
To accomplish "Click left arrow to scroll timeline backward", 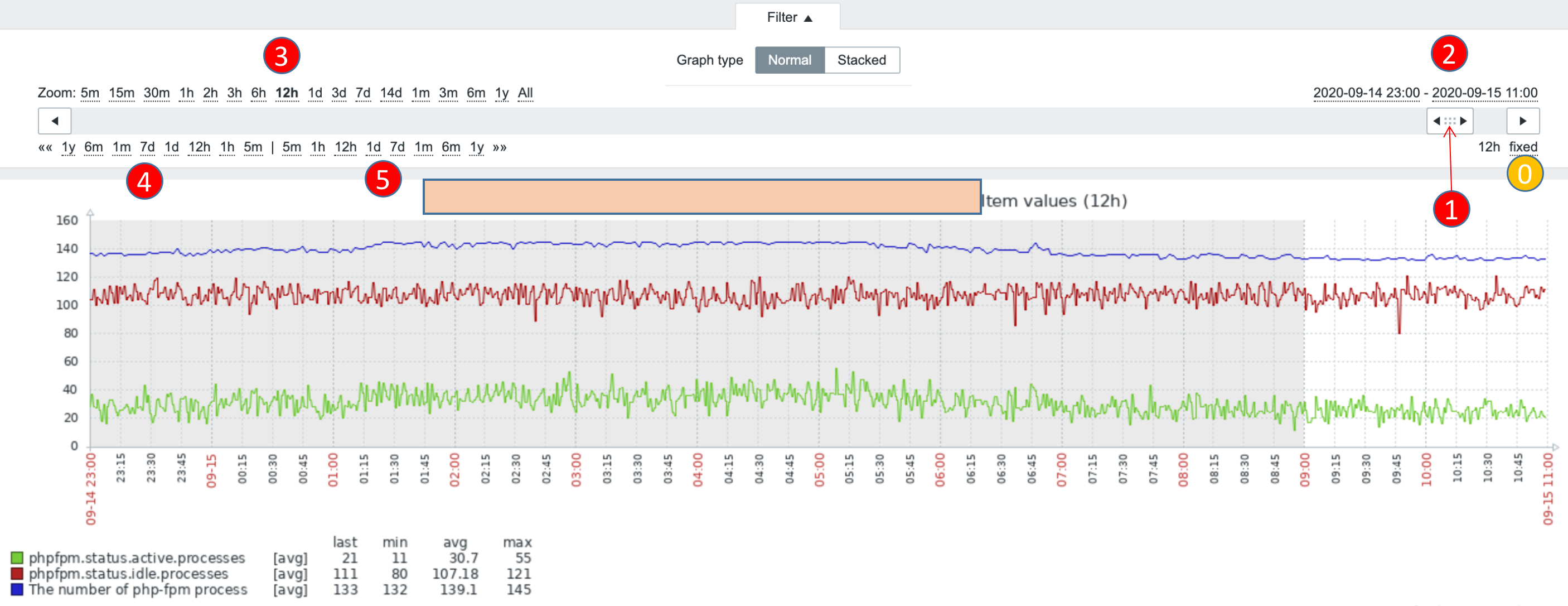I will coord(54,121).
